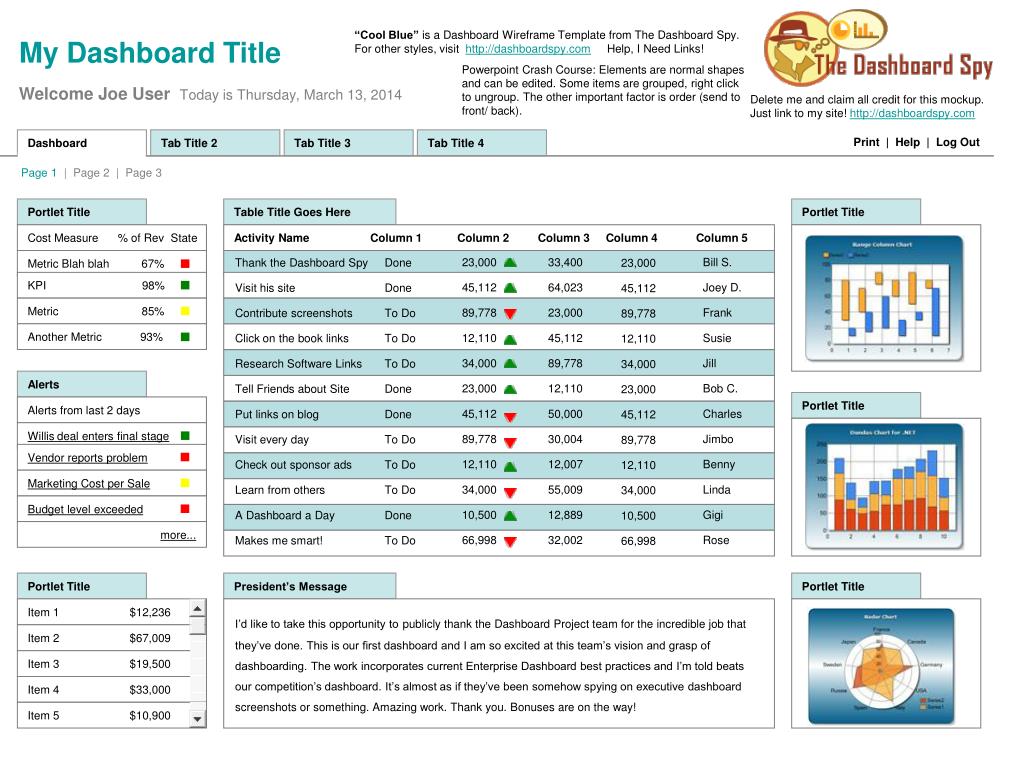Click green status square beside Willis deal alert
This screenshot has height=768, width=1024.
click(185, 436)
